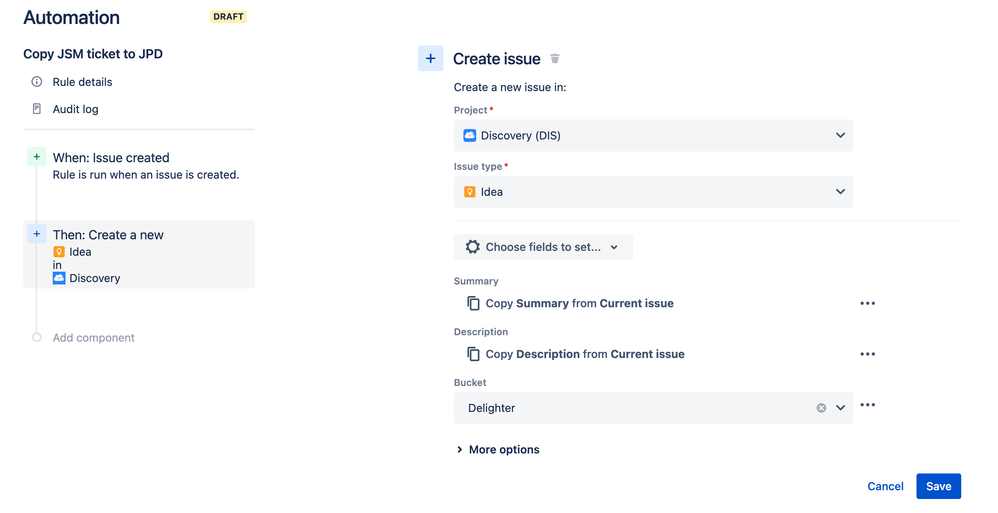Click the Rule details info icon

37,82
